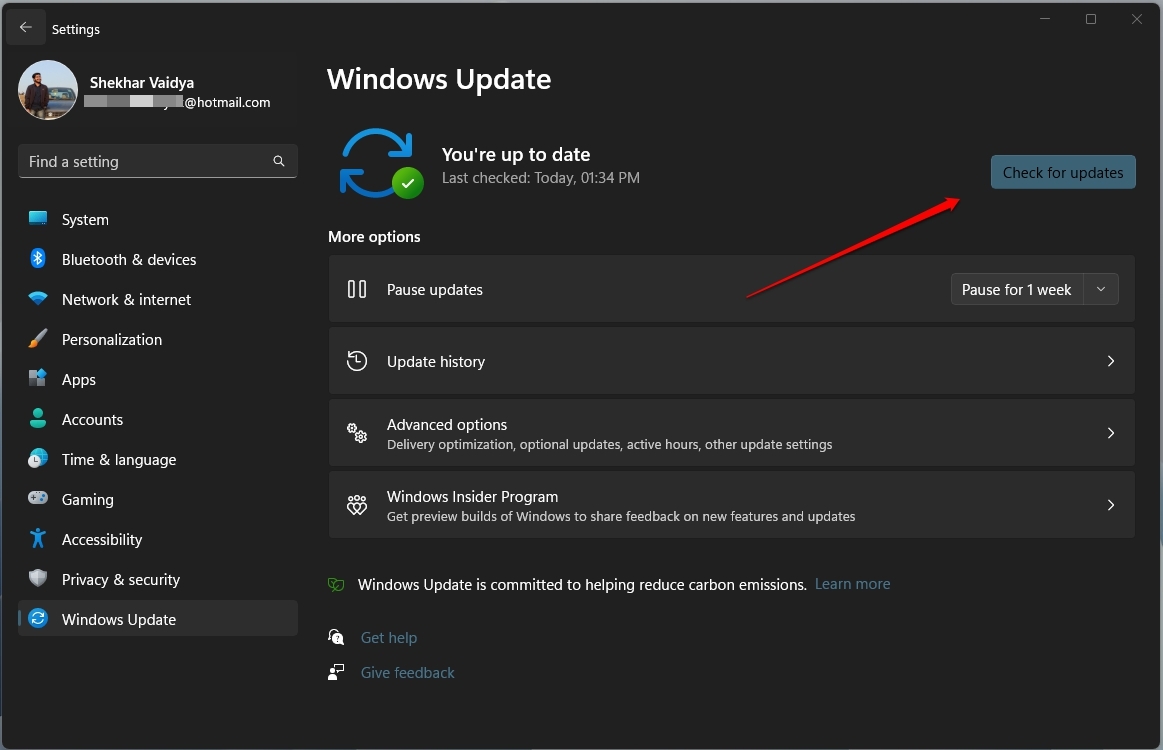Click the Give feedback icon
1163x750 pixels.
pyautogui.click(x=336, y=672)
